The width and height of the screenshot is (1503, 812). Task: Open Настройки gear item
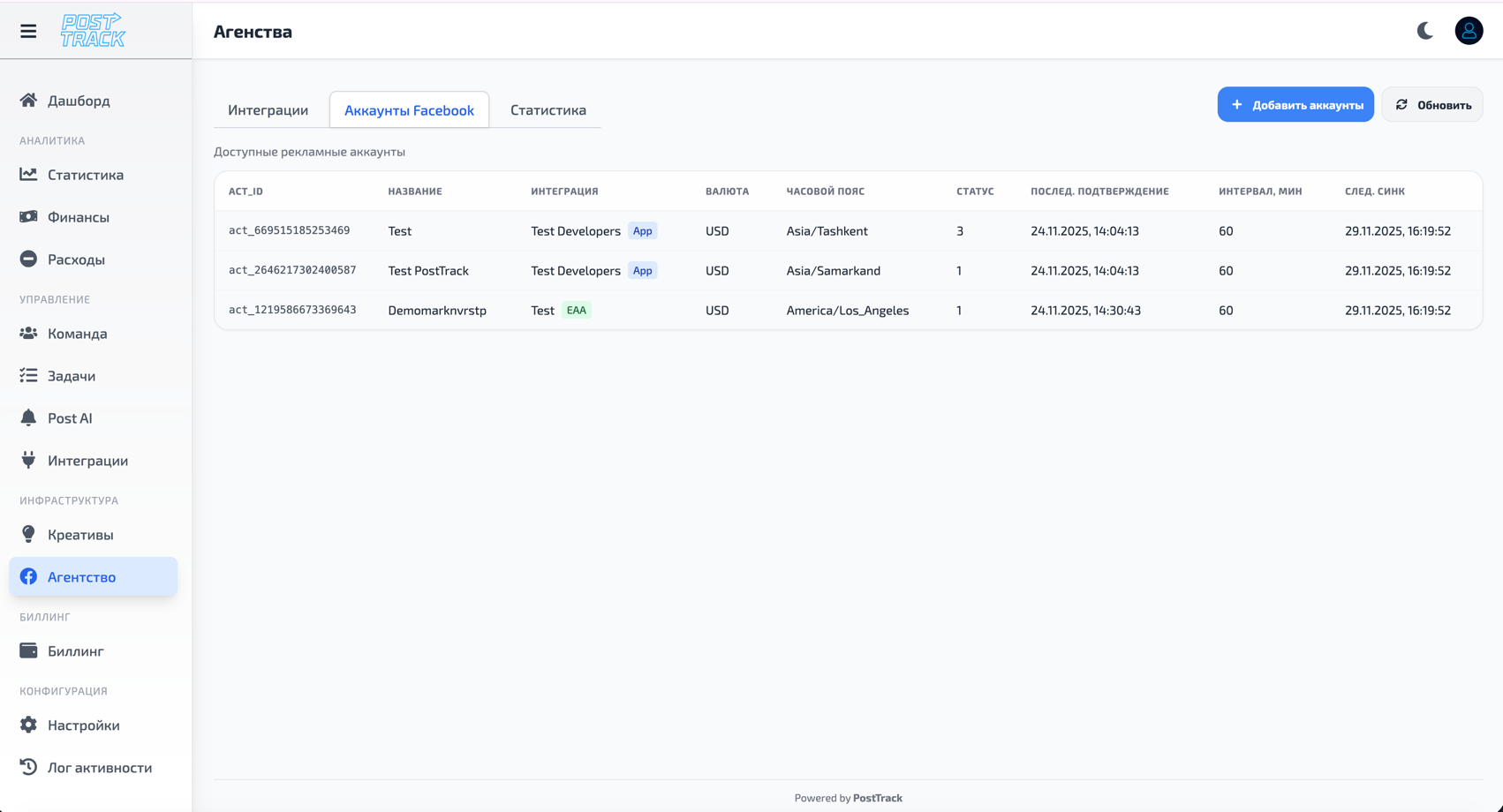[83, 726]
